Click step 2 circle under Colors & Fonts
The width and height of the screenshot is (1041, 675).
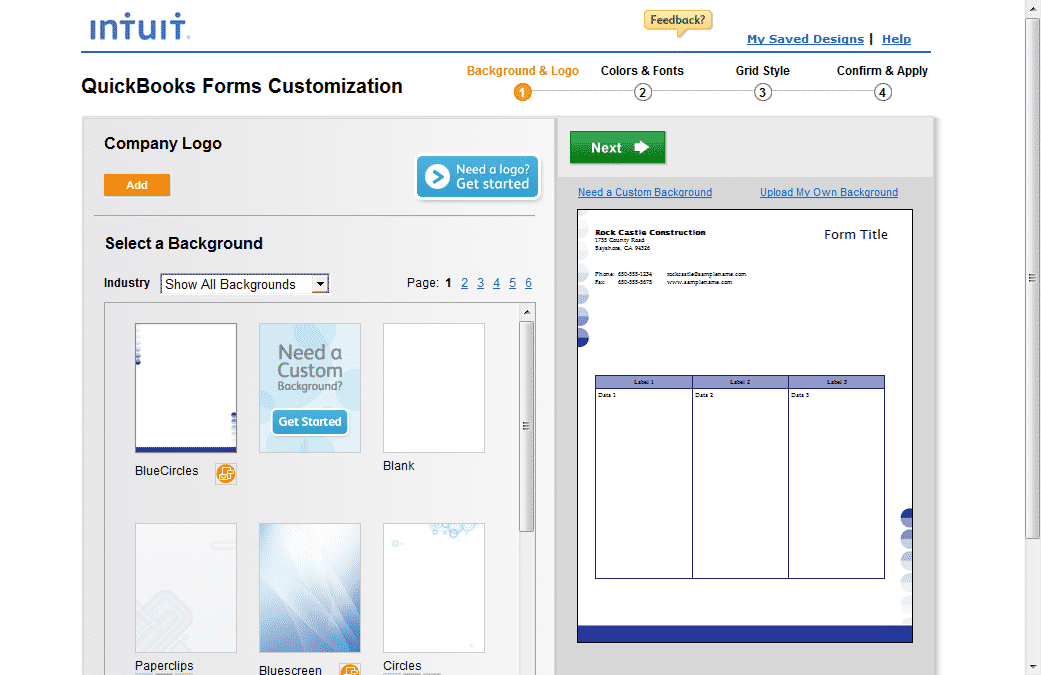tap(642, 92)
